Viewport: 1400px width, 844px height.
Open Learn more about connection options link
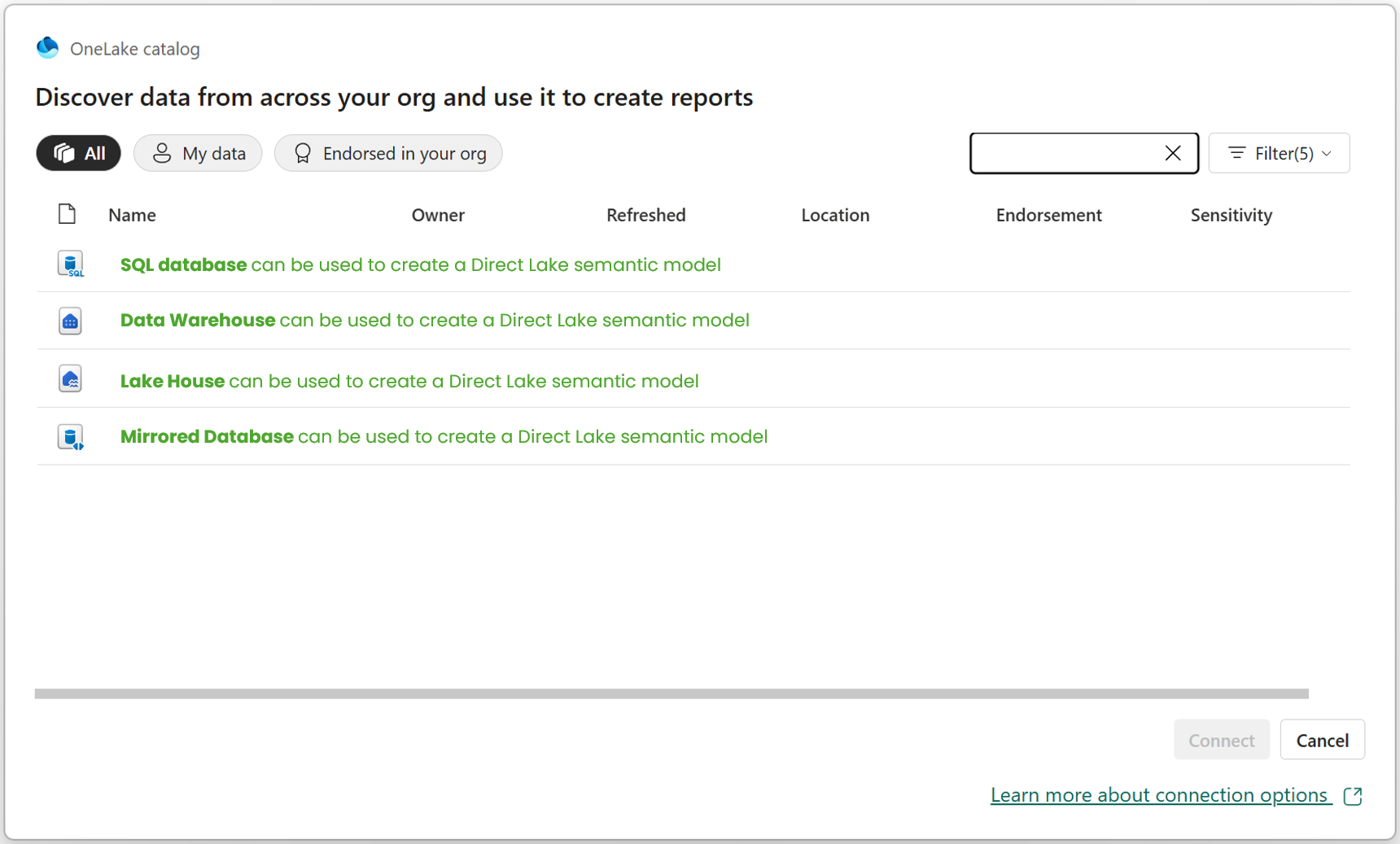pos(1161,795)
